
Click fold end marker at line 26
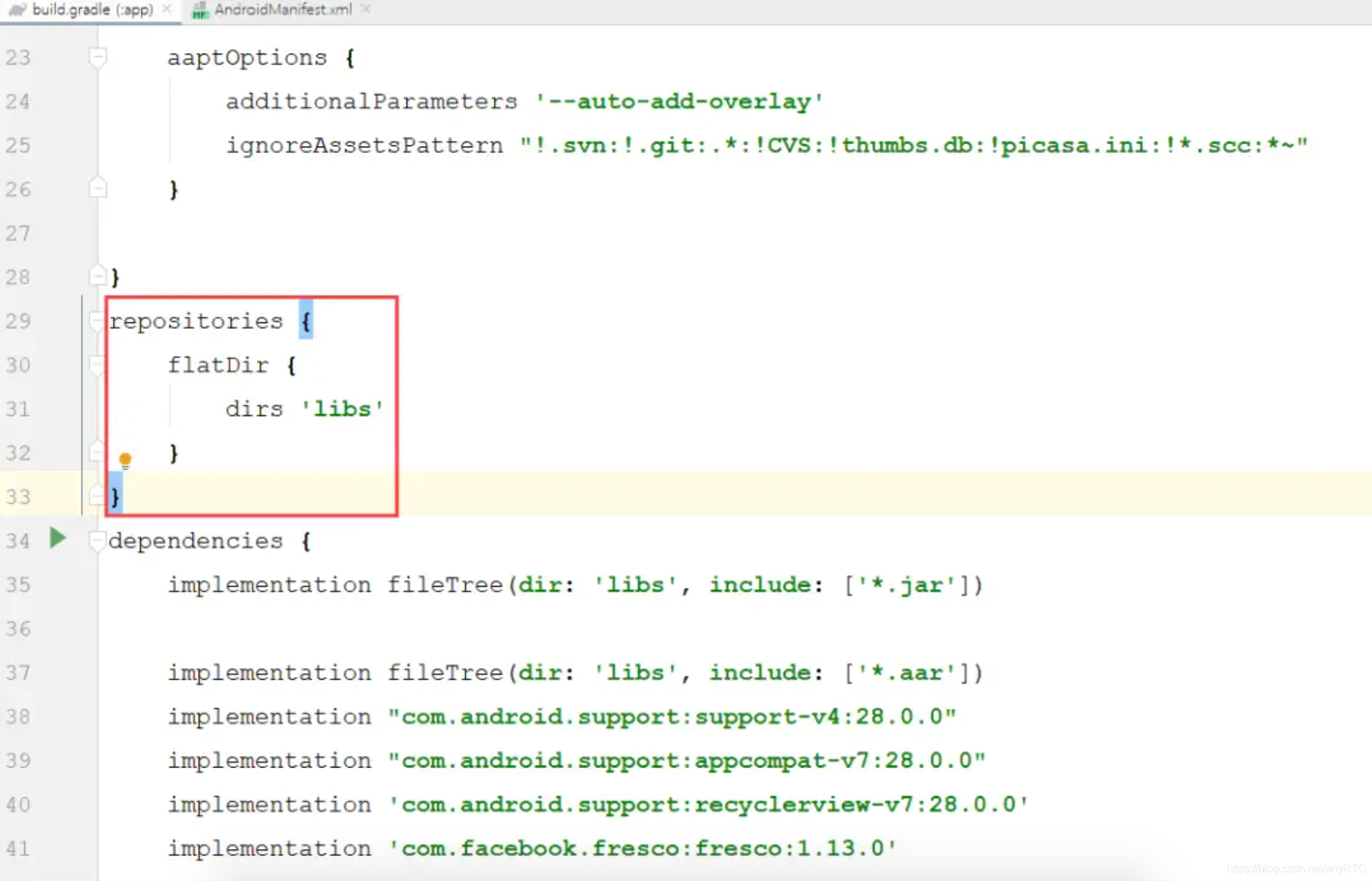coord(98,188)
